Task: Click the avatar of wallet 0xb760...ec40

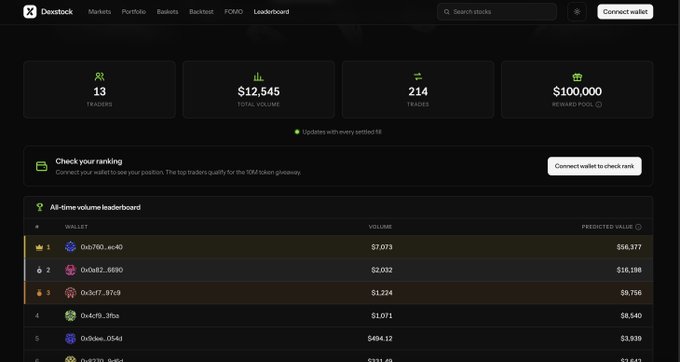Action: point(70,247)
